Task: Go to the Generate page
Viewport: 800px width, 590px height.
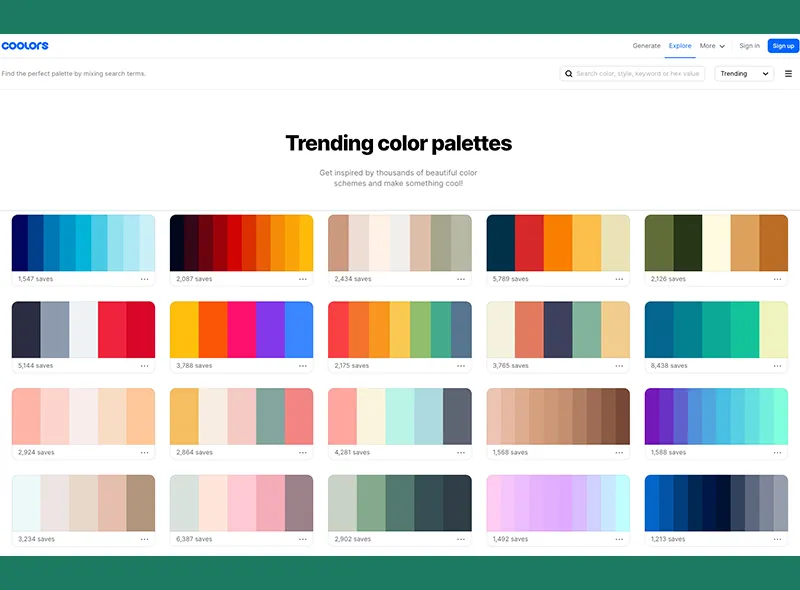Action: tap(646, 46)
